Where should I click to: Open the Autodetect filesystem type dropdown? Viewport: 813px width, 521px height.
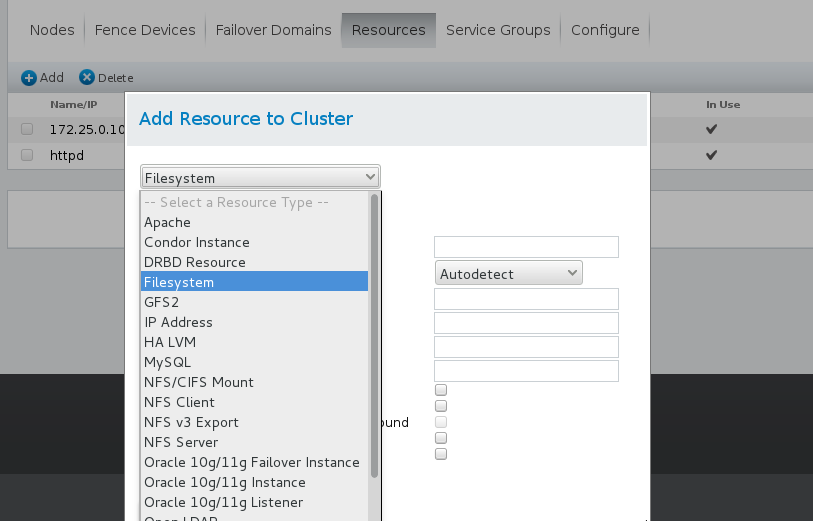click(509, 273)
